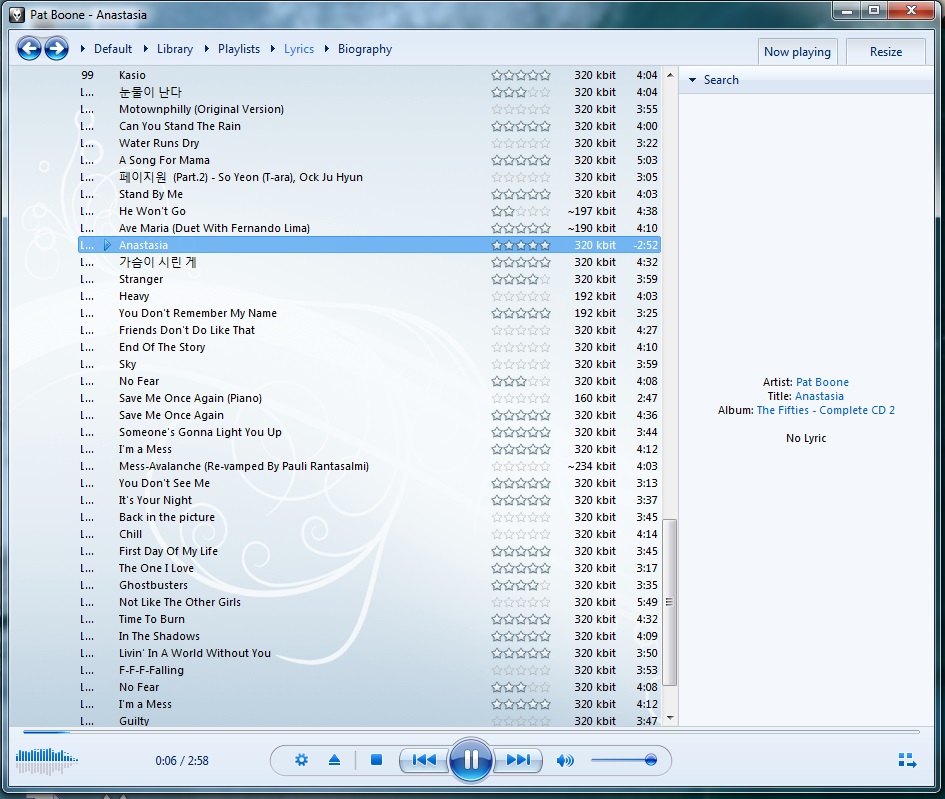The width and height of the screenshot is (945, 799).
Task: Click the Resize button
Action: [885, 52]
